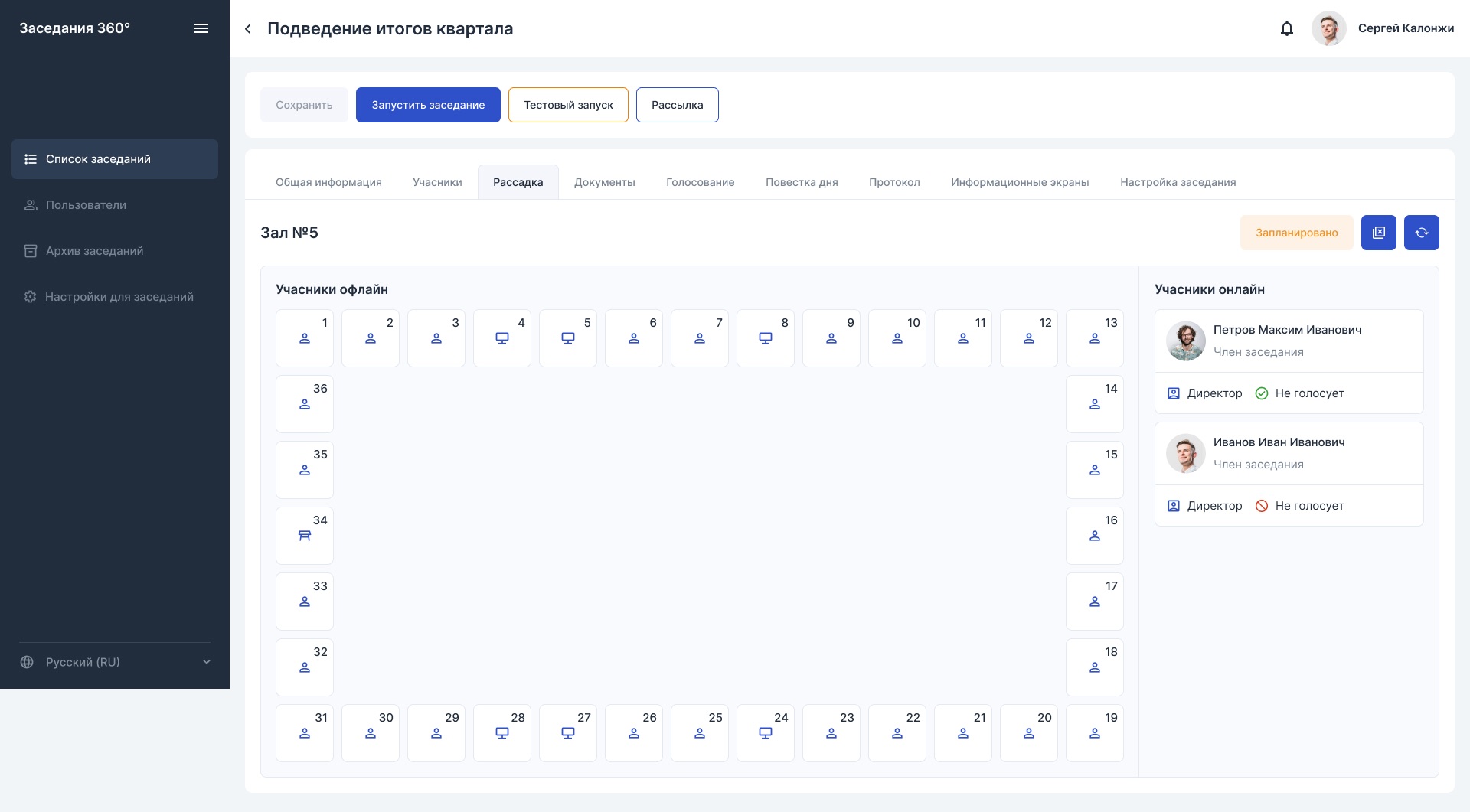Go back using the header arrow
Image resolution: width=1470 pixels, height=812 pixels.
coord(248,29)
